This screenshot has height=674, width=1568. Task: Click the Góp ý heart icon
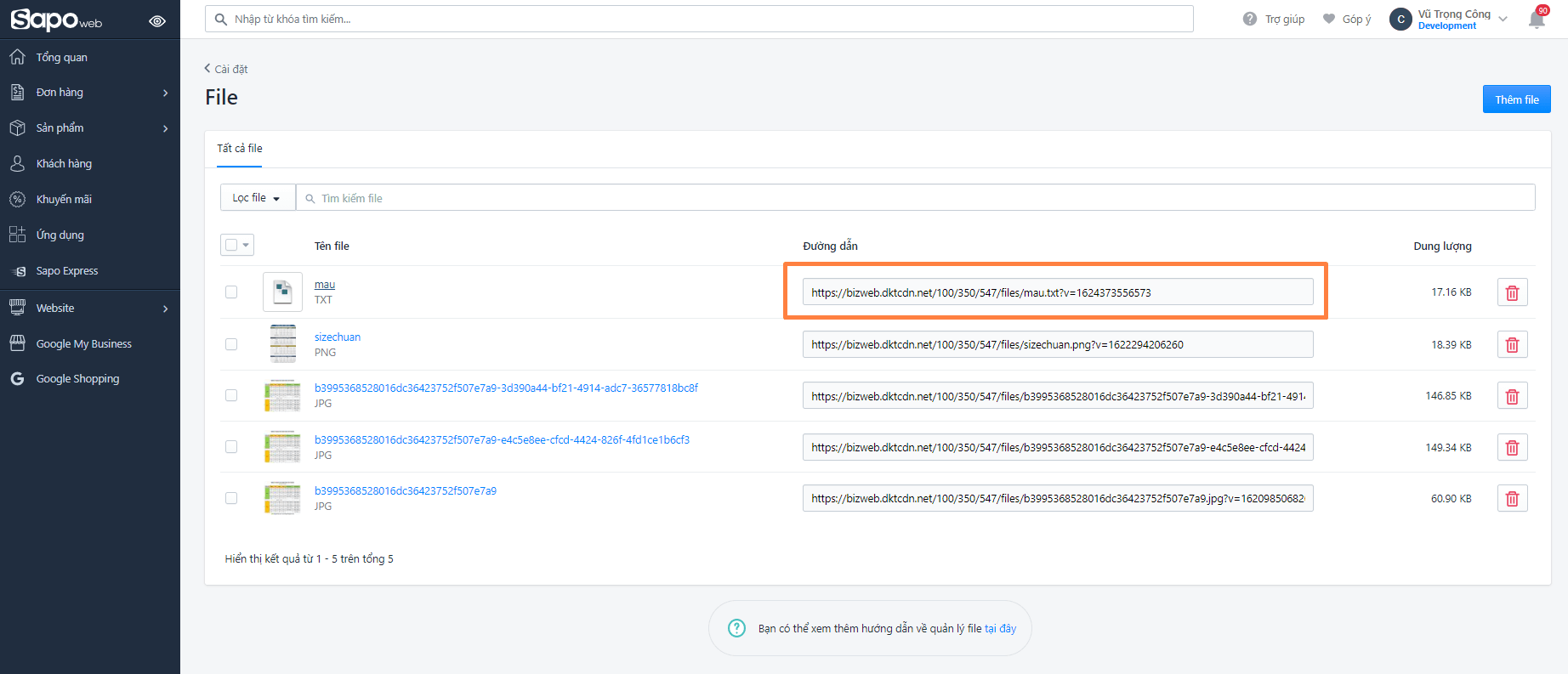pos(1329,19)
